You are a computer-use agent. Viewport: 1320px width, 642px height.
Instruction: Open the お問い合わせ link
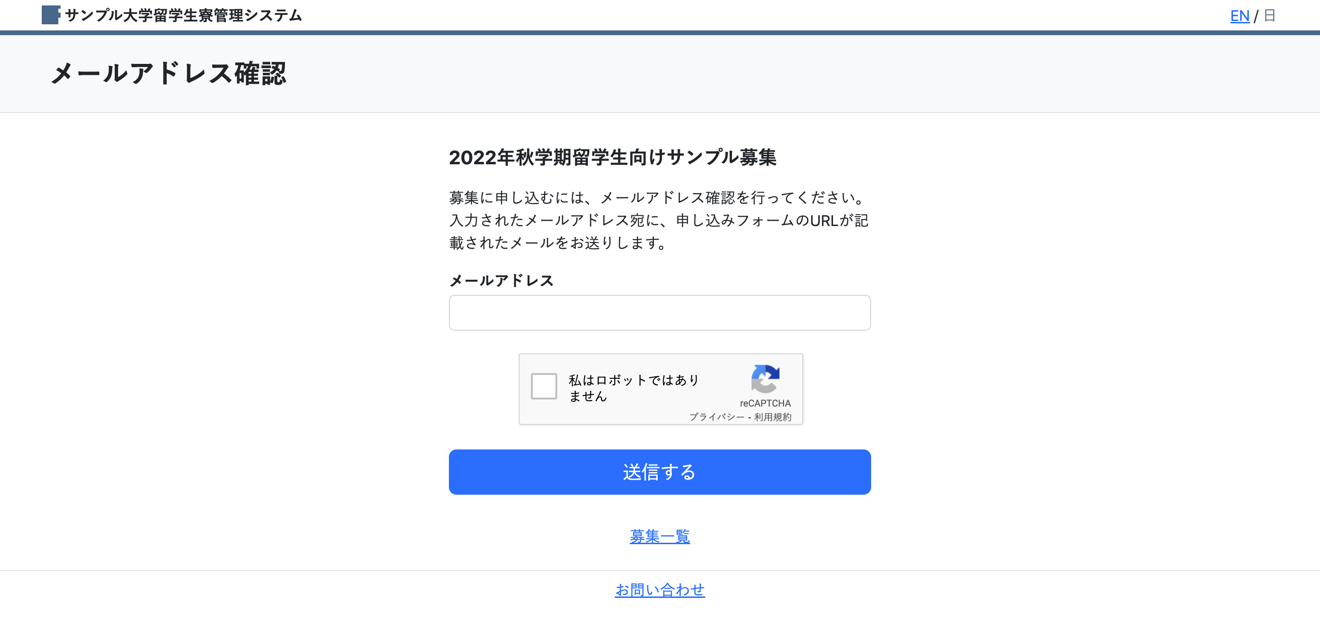tap(659, 590)
